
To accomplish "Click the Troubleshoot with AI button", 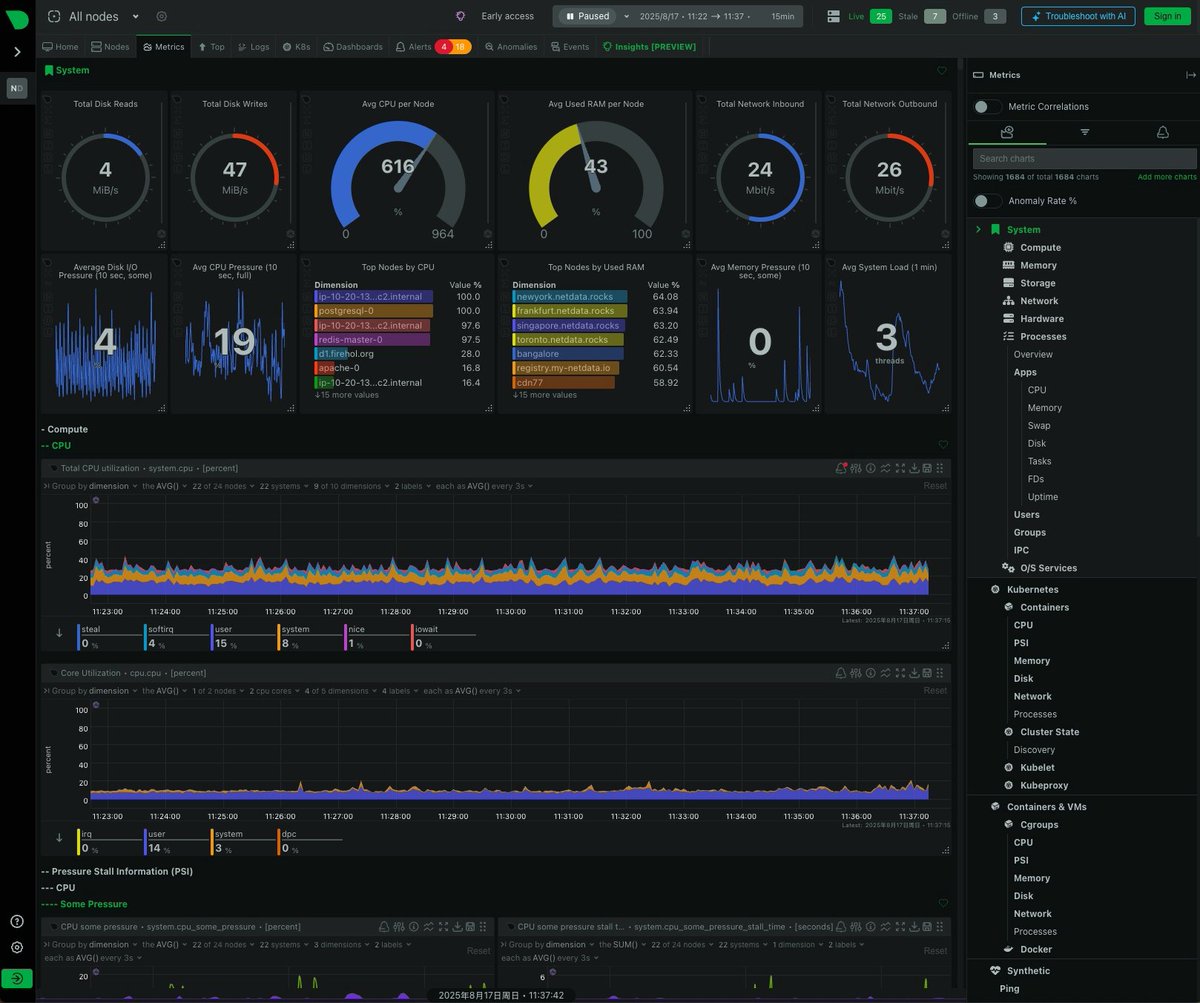I will (x=1078, y=16).
